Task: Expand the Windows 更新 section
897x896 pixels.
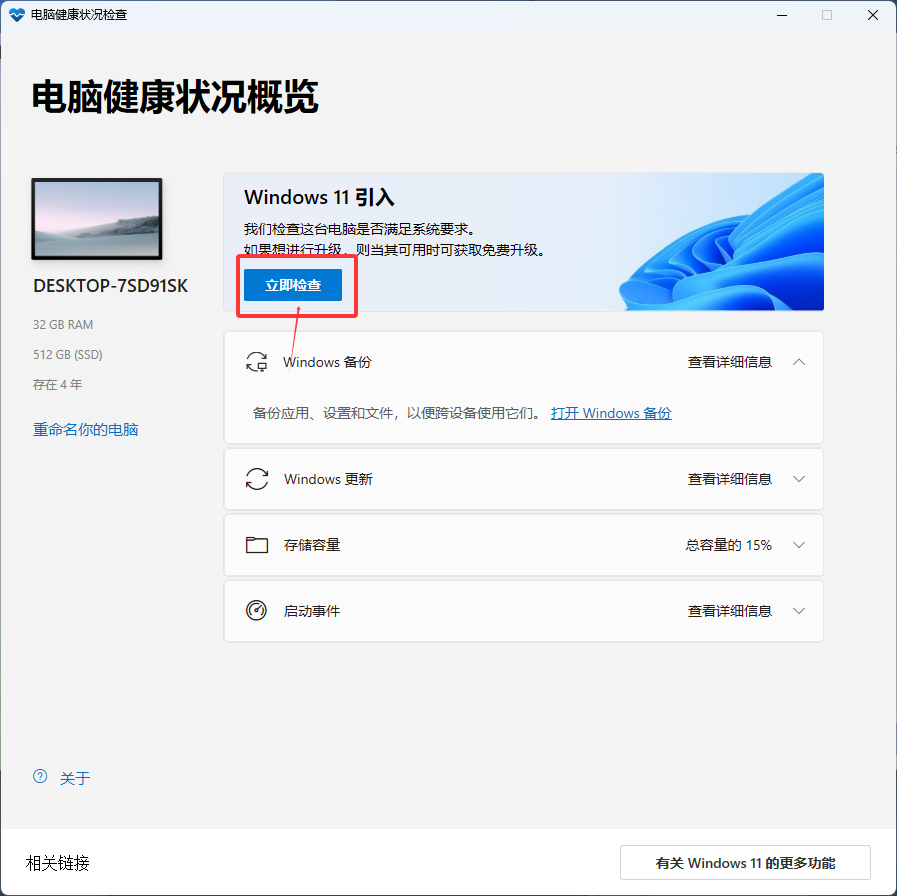Action: pos(799,479)
